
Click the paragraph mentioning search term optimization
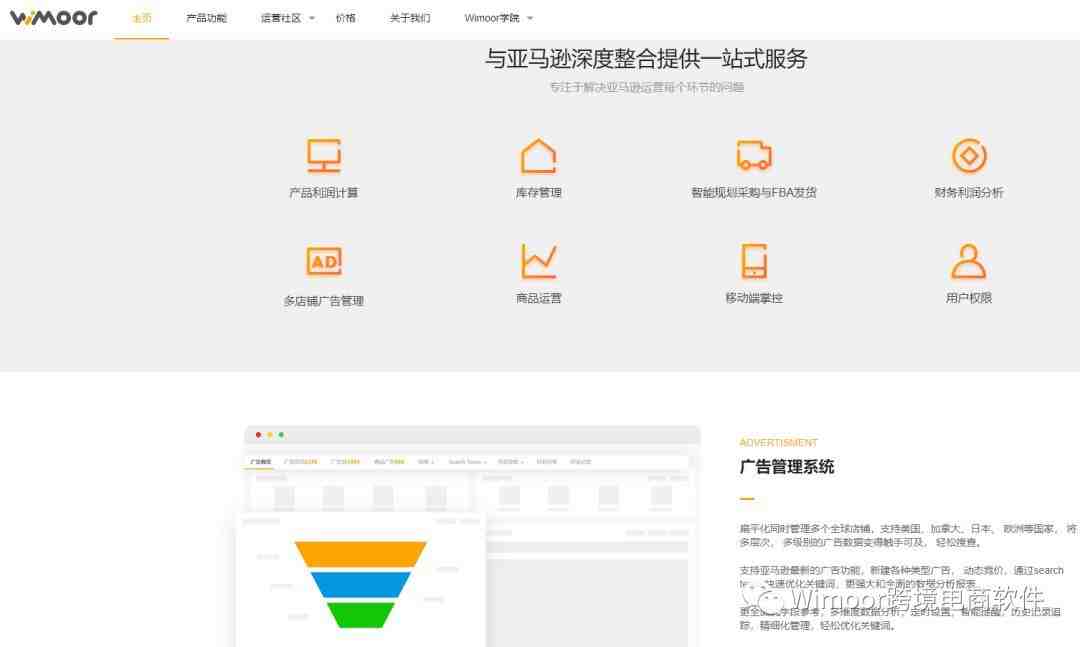point(902,577)
